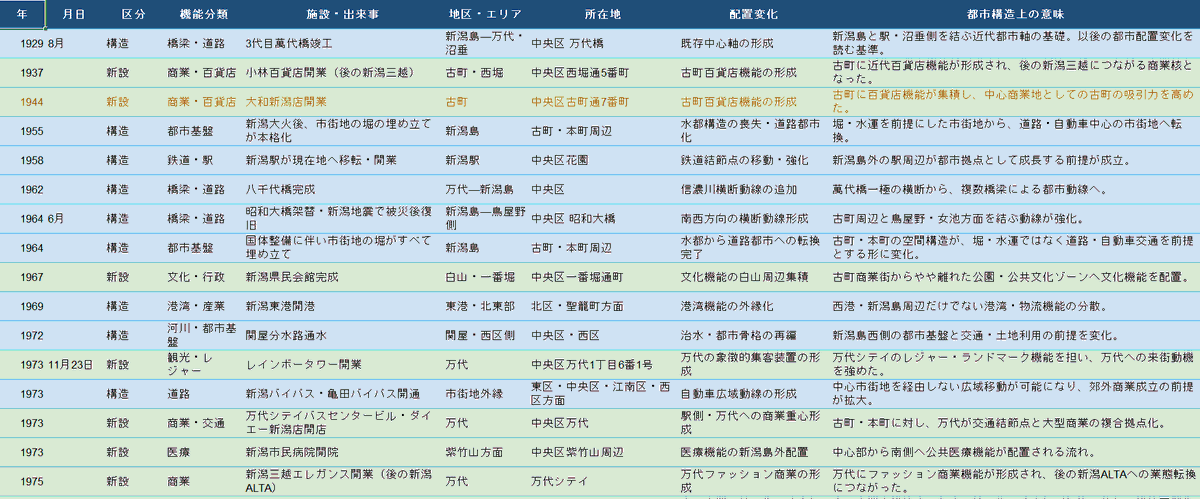
Task: Select the cell 中央区万代1丁目6番1号
Action: click(602, 364)
